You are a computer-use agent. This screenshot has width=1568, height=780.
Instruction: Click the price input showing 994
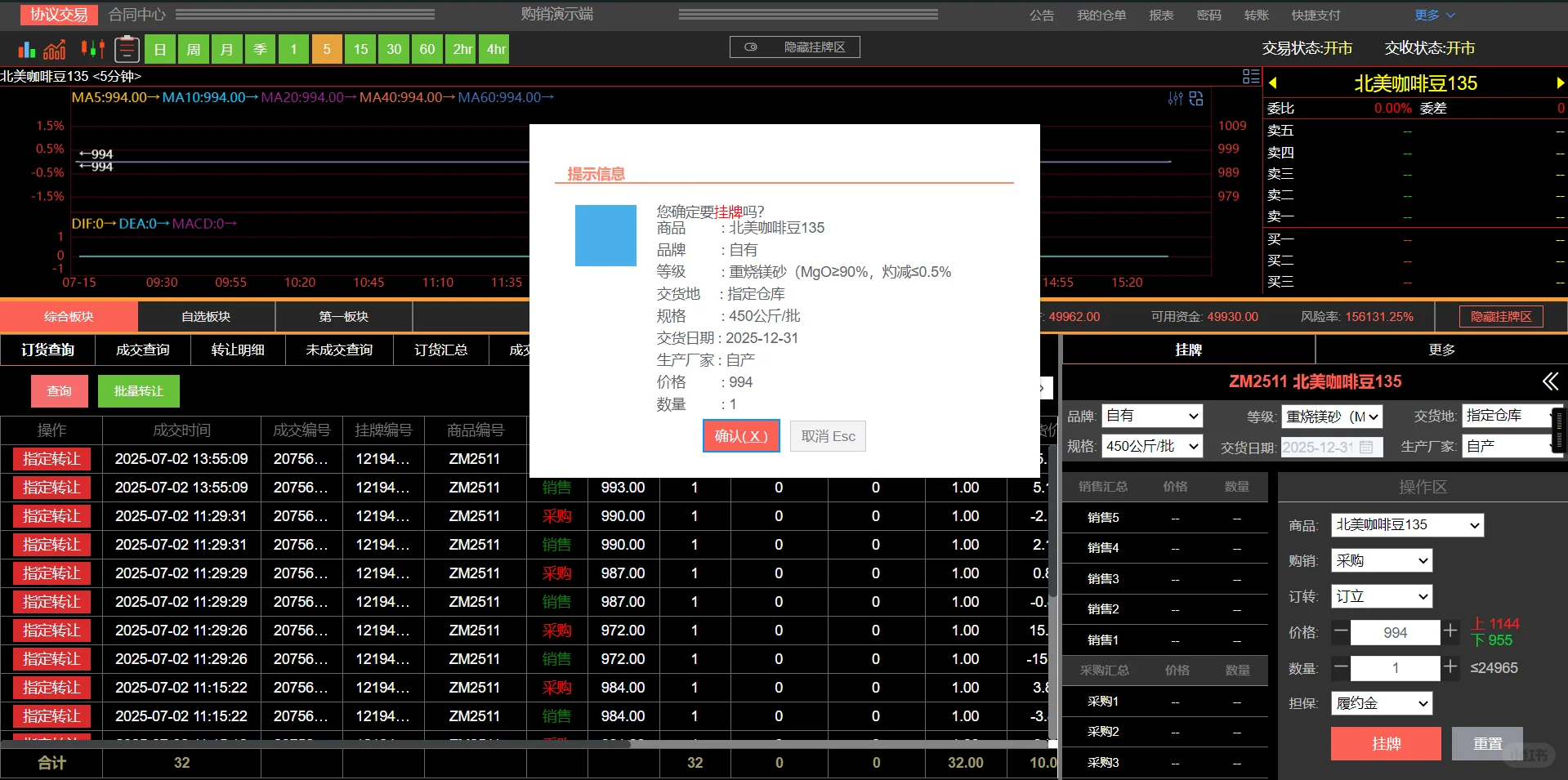click(1395, 632)
